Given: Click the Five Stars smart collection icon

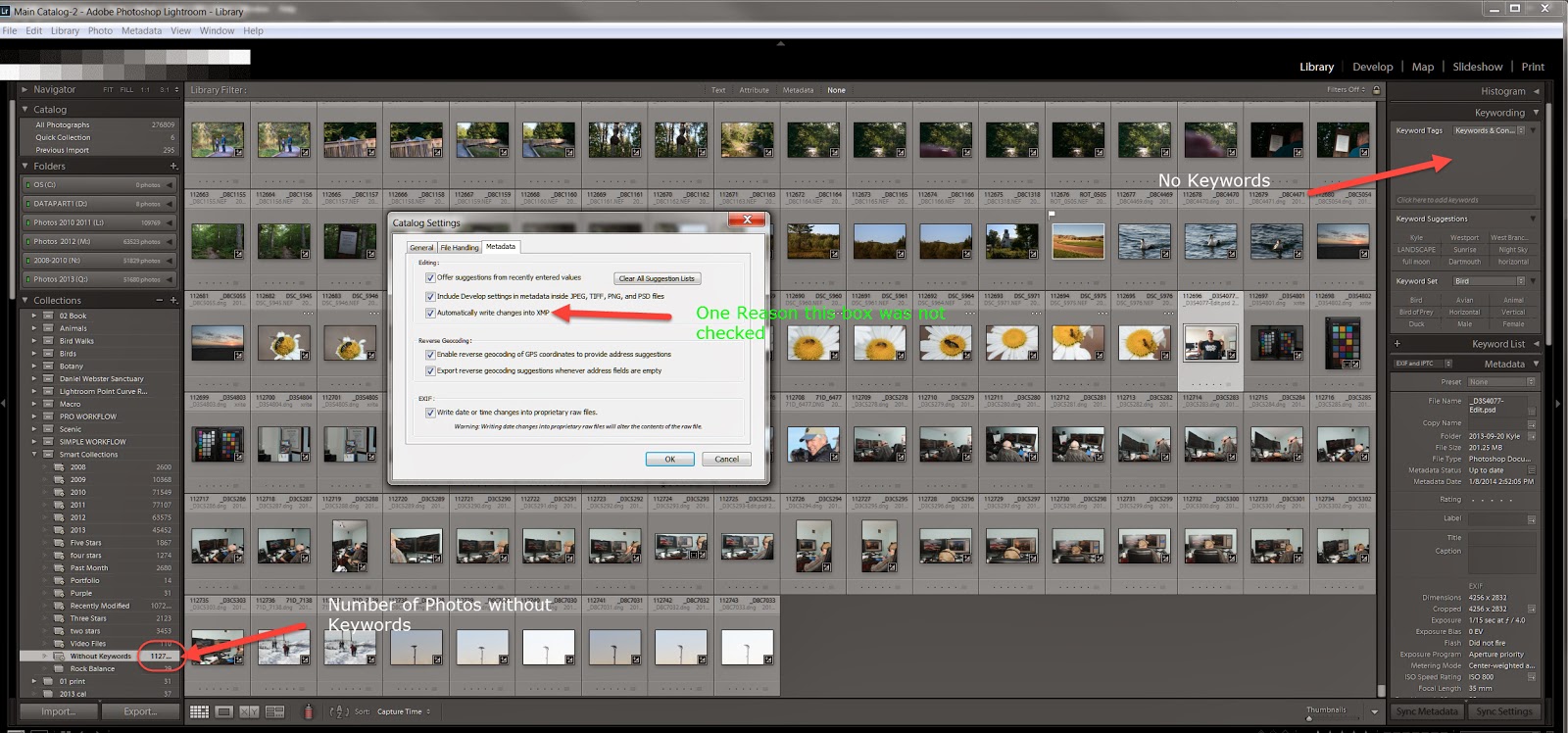Looking at the screenshot, I should [59, 543].
